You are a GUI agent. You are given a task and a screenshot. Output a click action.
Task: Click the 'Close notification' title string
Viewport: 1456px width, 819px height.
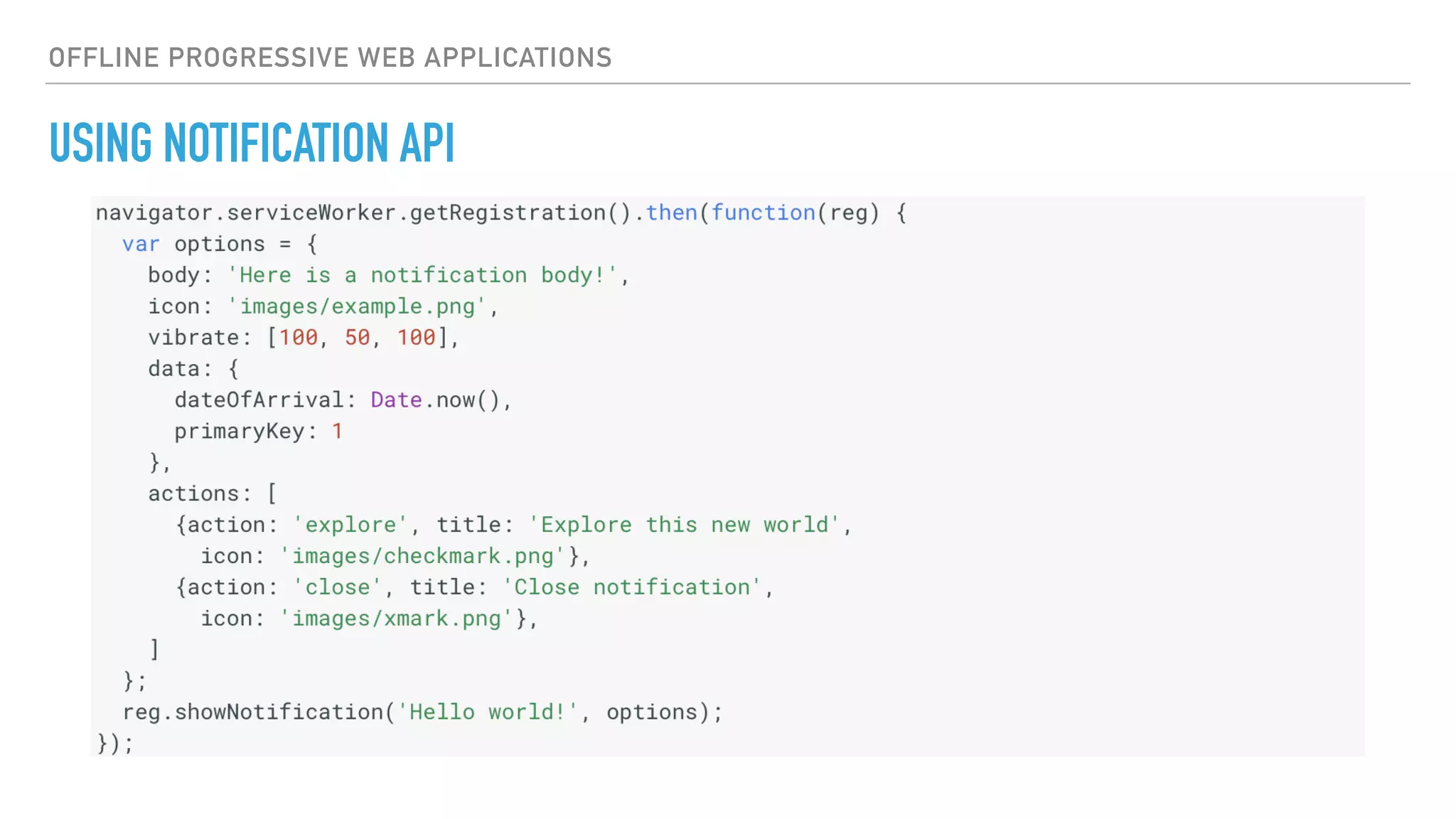[631, 587]
